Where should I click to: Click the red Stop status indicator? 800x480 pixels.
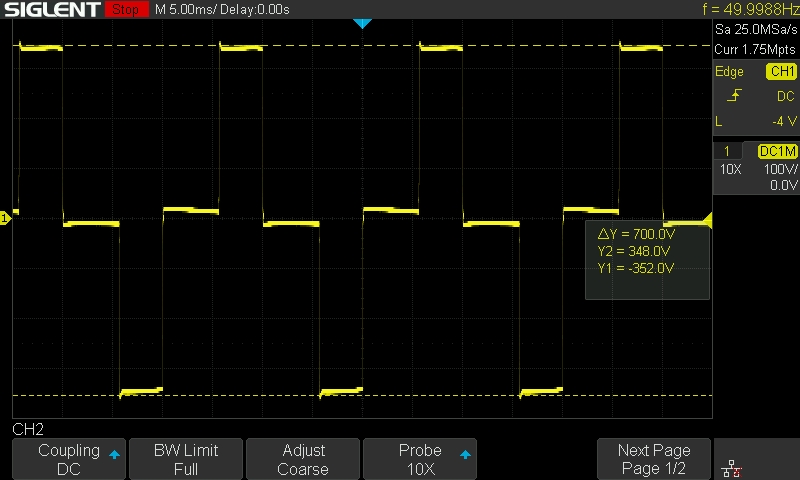tap(126, 9)
